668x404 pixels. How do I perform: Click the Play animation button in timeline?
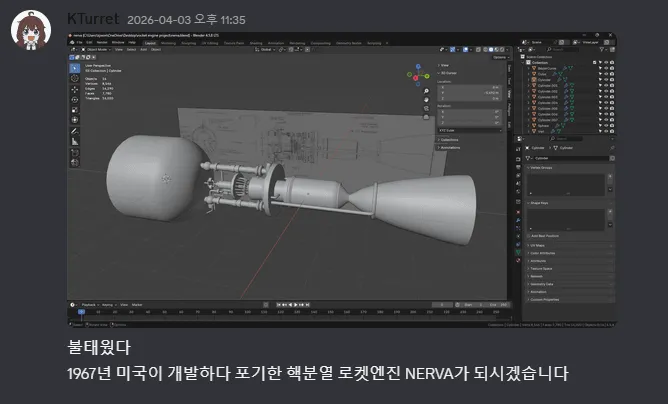[x=296, y=305]
